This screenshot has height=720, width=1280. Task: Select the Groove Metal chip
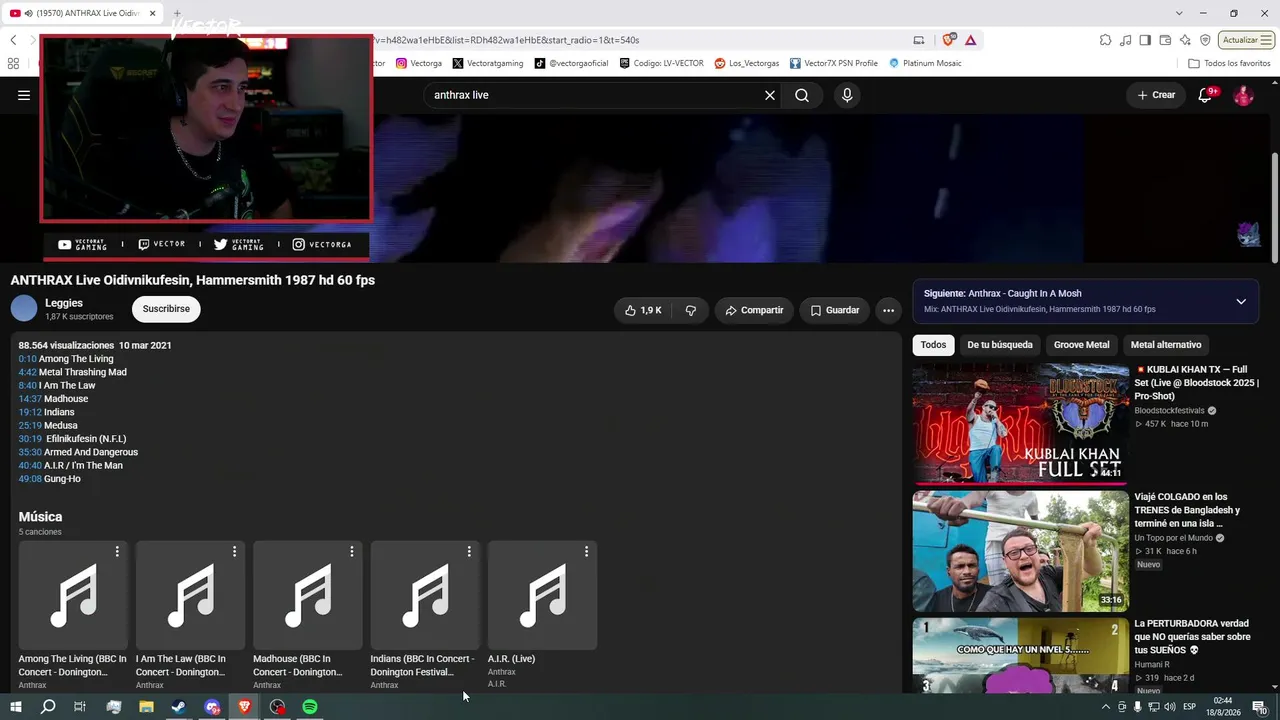click(x=1081, y=345)
